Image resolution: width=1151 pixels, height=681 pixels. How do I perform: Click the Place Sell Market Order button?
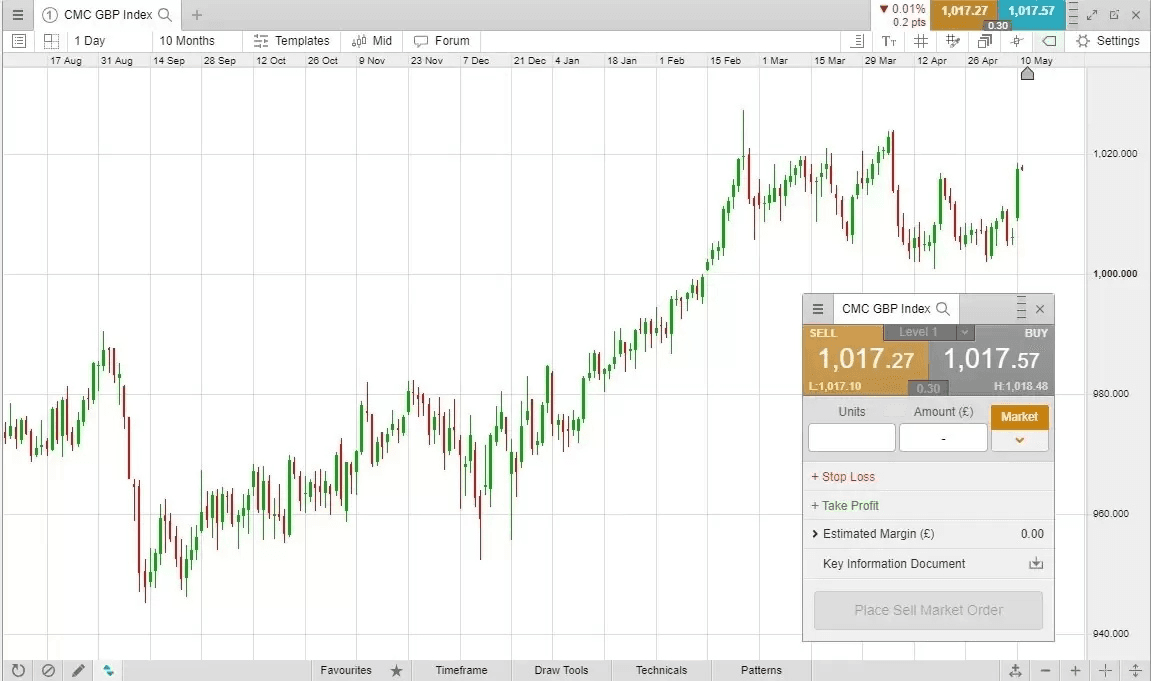(x=927, y=610)
